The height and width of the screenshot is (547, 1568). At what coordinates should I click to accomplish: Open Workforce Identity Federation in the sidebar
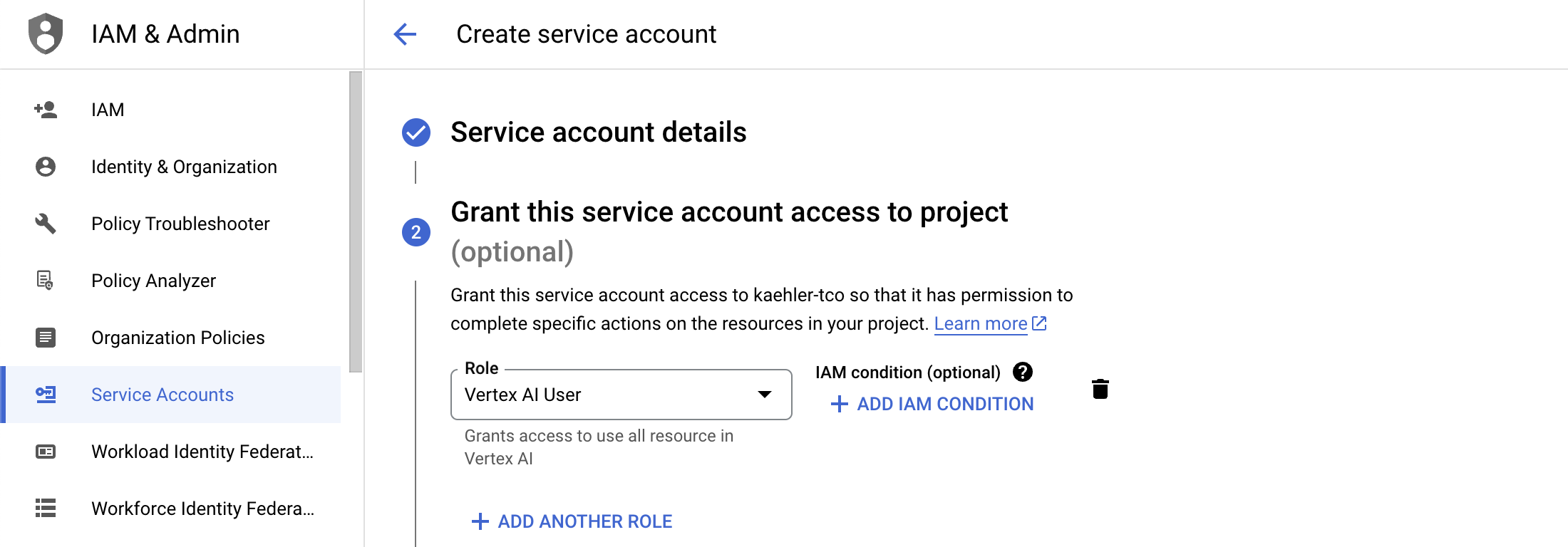click(202, 509)
